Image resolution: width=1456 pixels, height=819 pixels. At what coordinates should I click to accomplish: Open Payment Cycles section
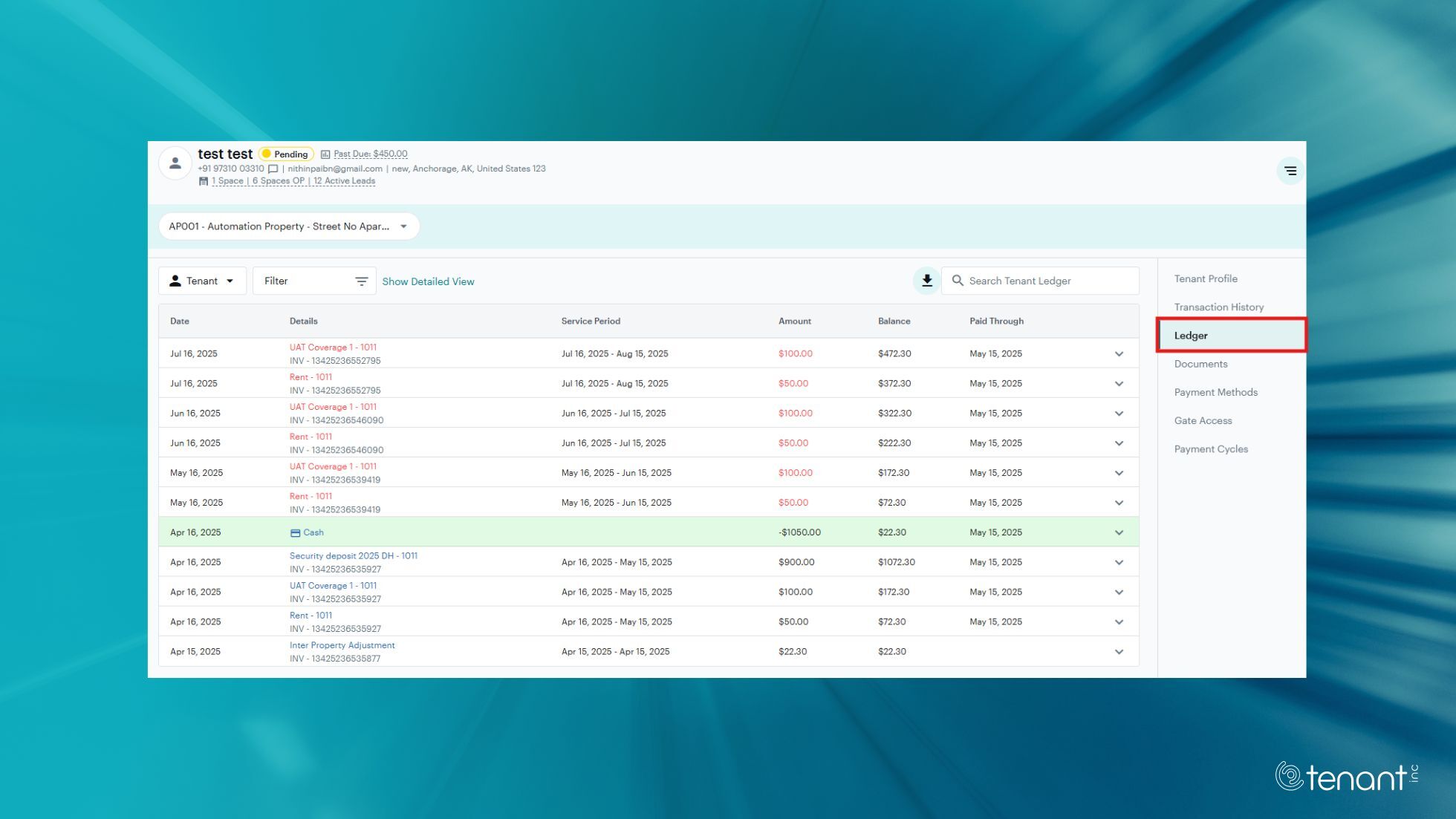coord(1211,449)
